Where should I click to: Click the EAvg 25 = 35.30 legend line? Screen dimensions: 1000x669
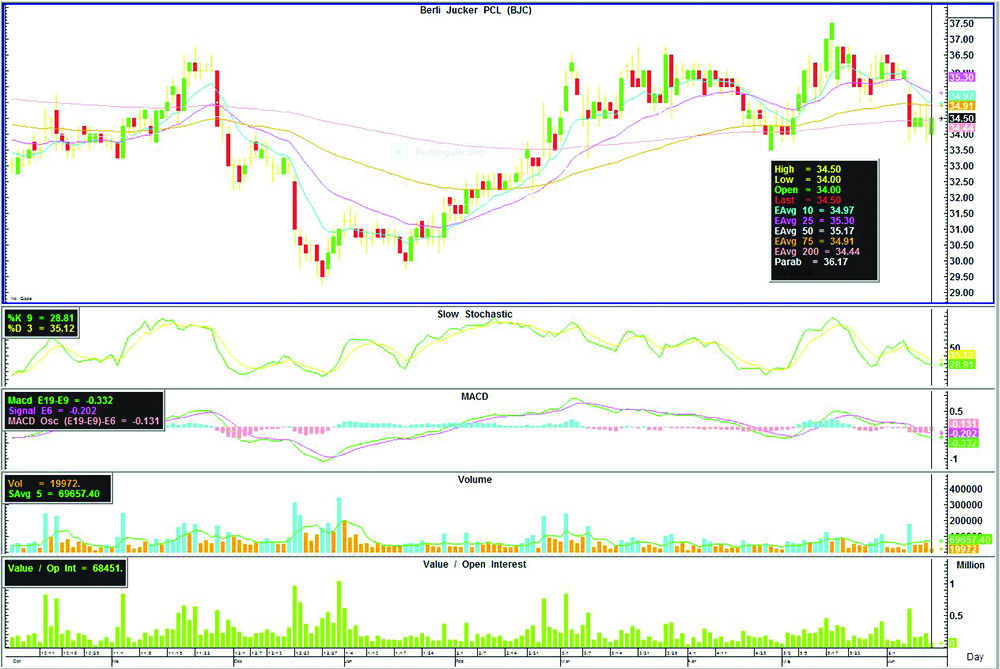[x=814, y=220]
